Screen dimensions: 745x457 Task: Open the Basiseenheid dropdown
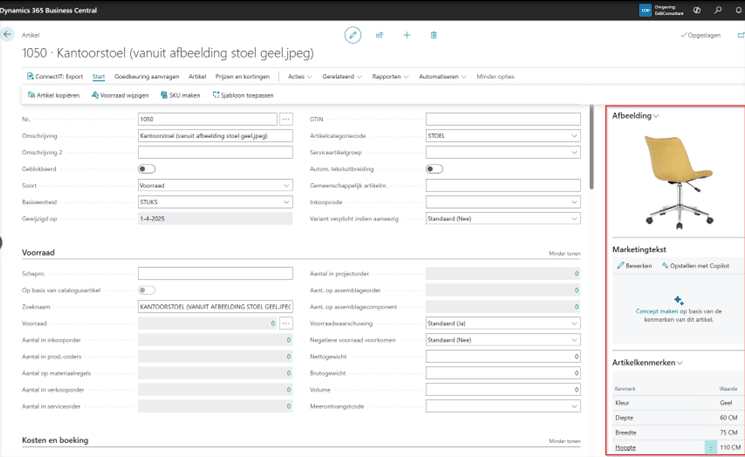pos(287,202)
